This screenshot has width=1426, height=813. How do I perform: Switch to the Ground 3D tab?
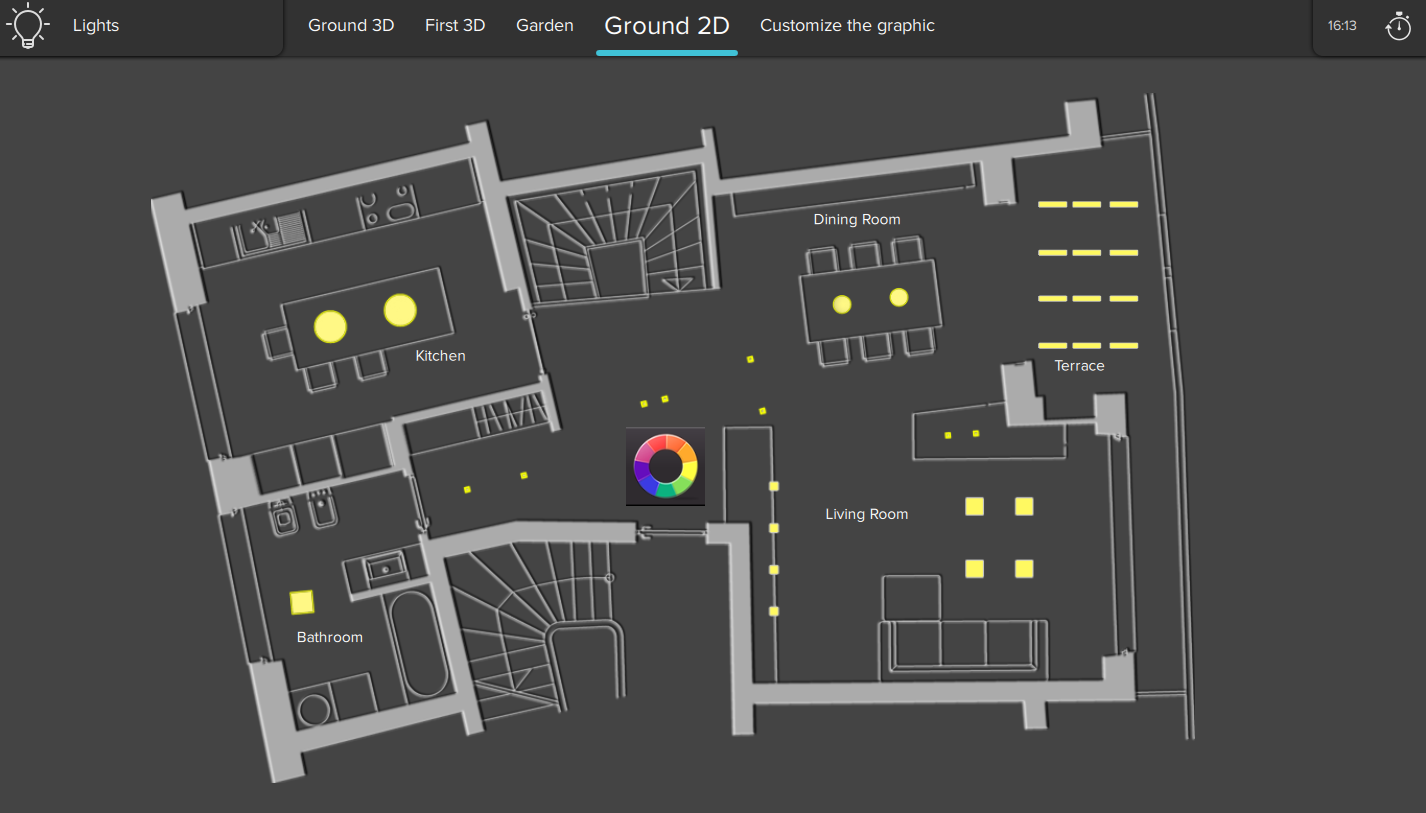pos(351,26)
